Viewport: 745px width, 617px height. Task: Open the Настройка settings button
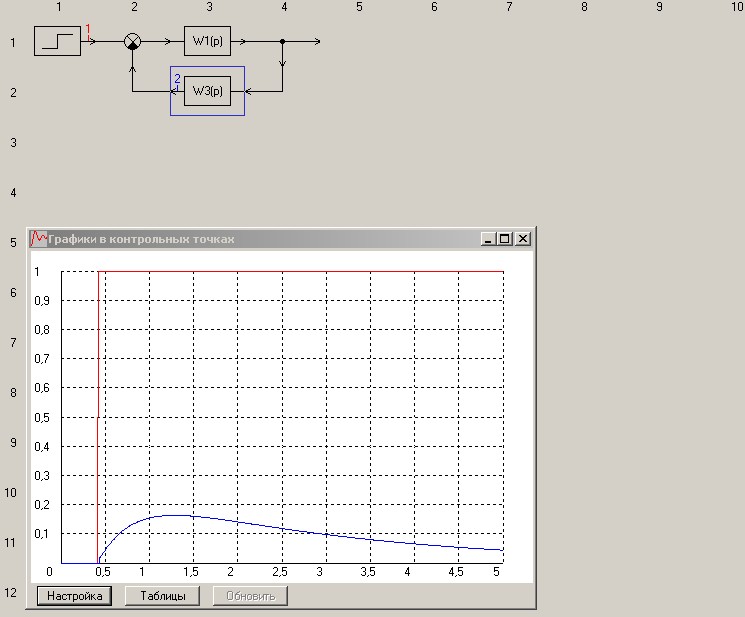[x=75, y=596]
